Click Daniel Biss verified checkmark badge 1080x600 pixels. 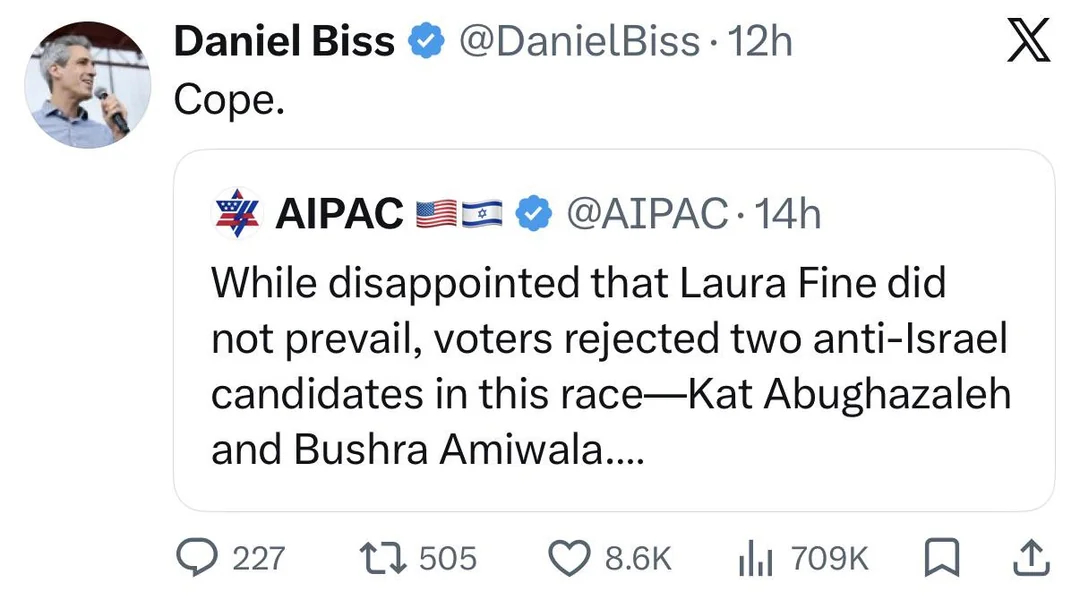click(x=428, y=42)
